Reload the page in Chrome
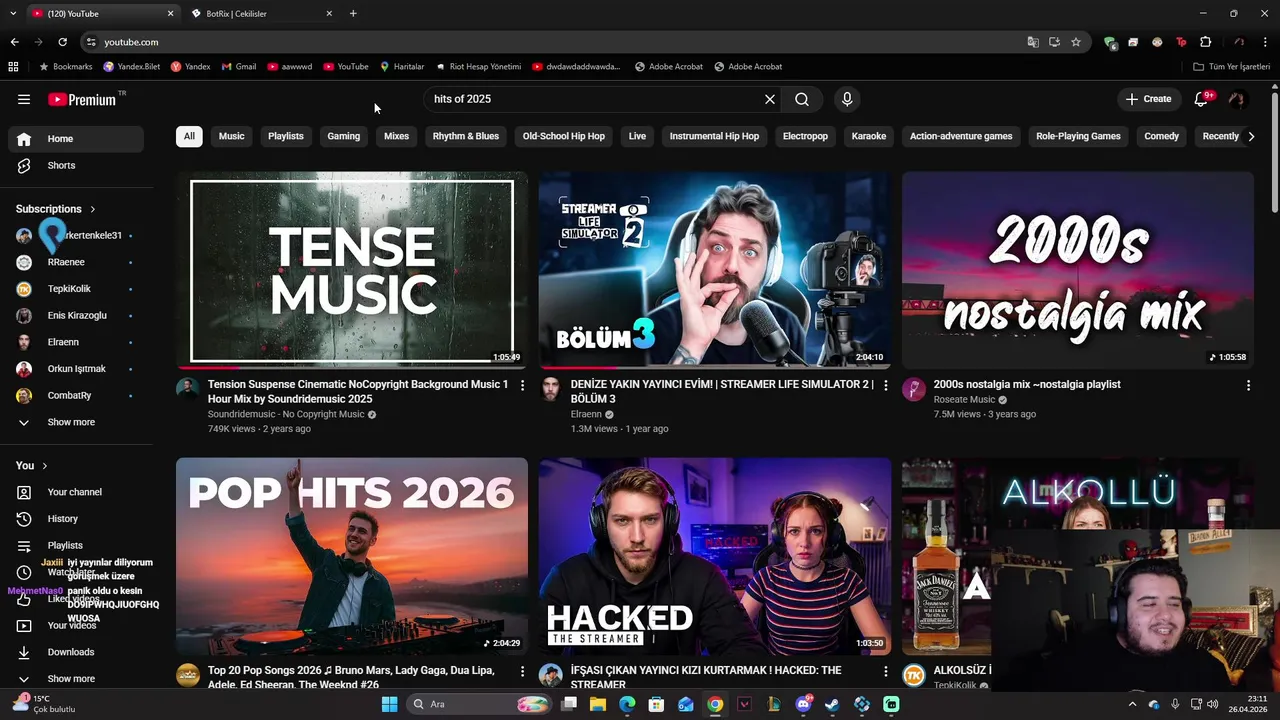The width and height of the screenshot is (1280, 720). click(x=62, y=42)
